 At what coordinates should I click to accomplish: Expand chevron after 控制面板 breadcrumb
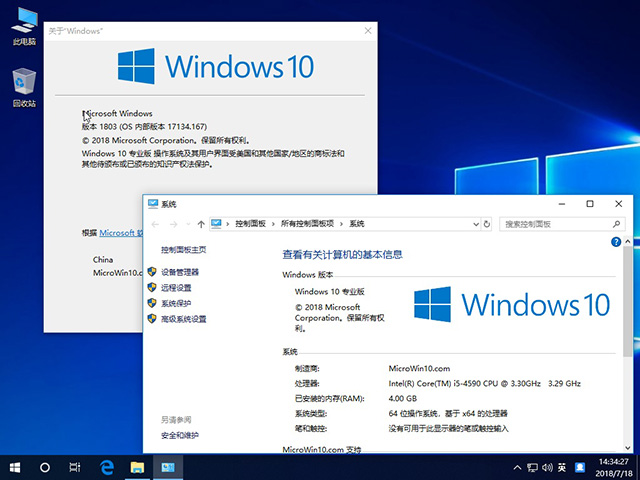coord(273,224)
